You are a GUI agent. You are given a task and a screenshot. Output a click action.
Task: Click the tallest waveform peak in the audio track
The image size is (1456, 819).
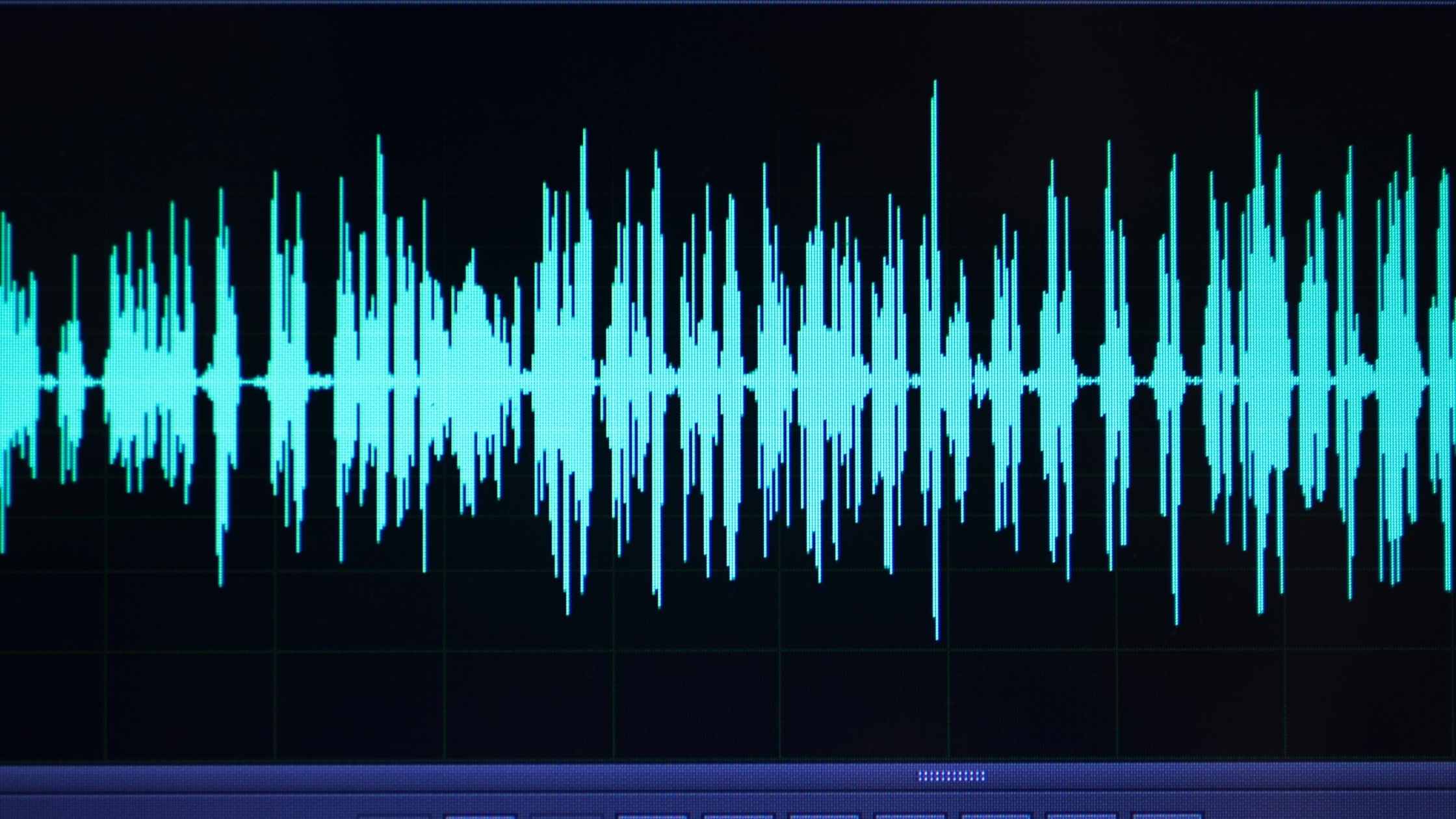(935, 359)
